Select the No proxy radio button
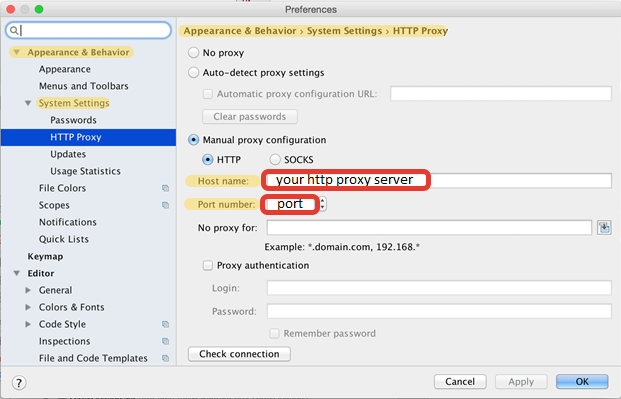This screenshot has height=399, width=621. coord(193,53)
